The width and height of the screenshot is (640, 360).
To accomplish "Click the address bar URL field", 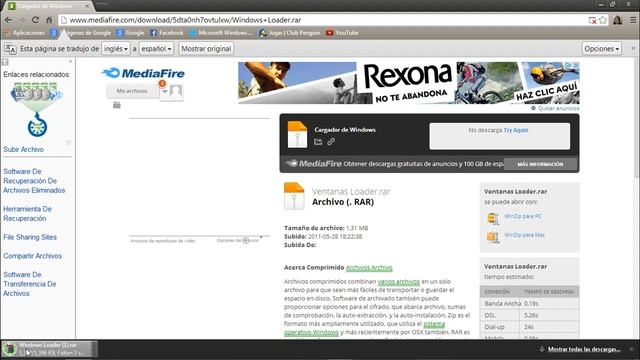I will (x=322, y=20).
